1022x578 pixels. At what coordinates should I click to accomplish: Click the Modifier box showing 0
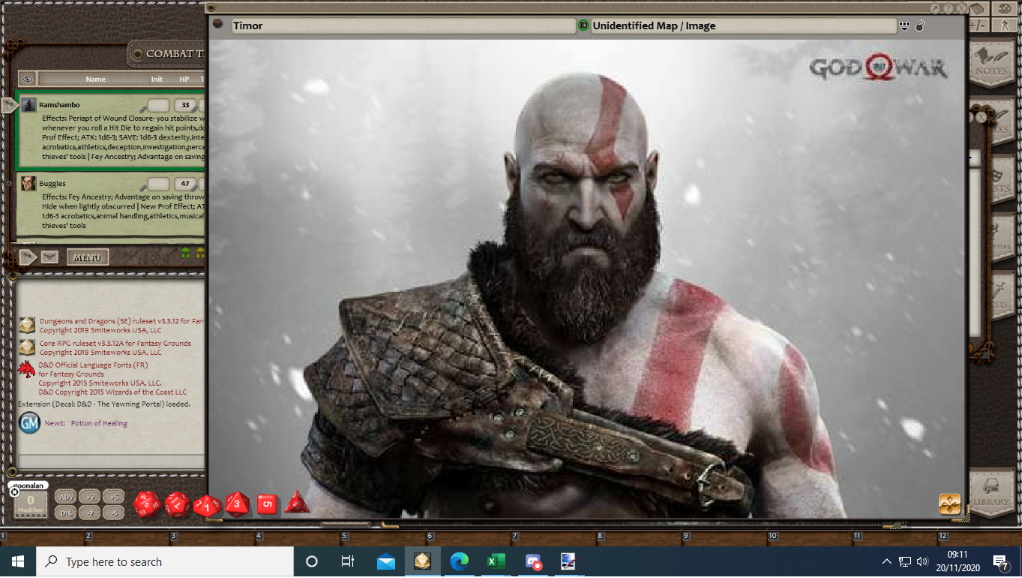30,504
